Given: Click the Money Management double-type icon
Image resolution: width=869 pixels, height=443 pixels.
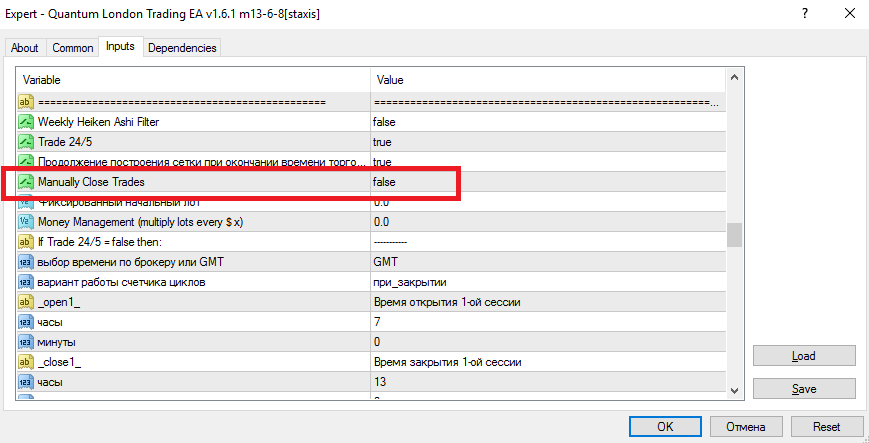Looking at the screenshot, I should 26,222.
